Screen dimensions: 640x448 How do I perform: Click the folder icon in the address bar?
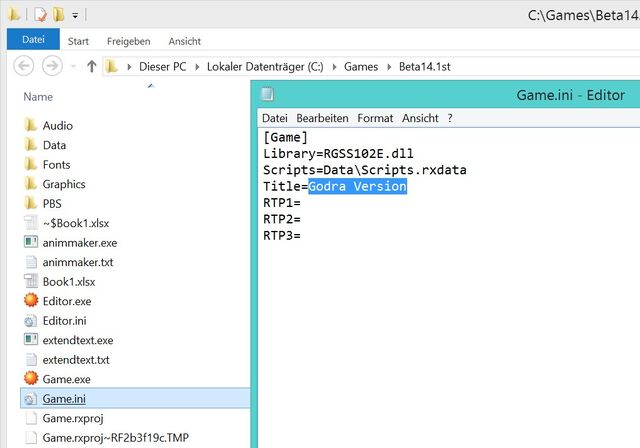coord(111,66)
